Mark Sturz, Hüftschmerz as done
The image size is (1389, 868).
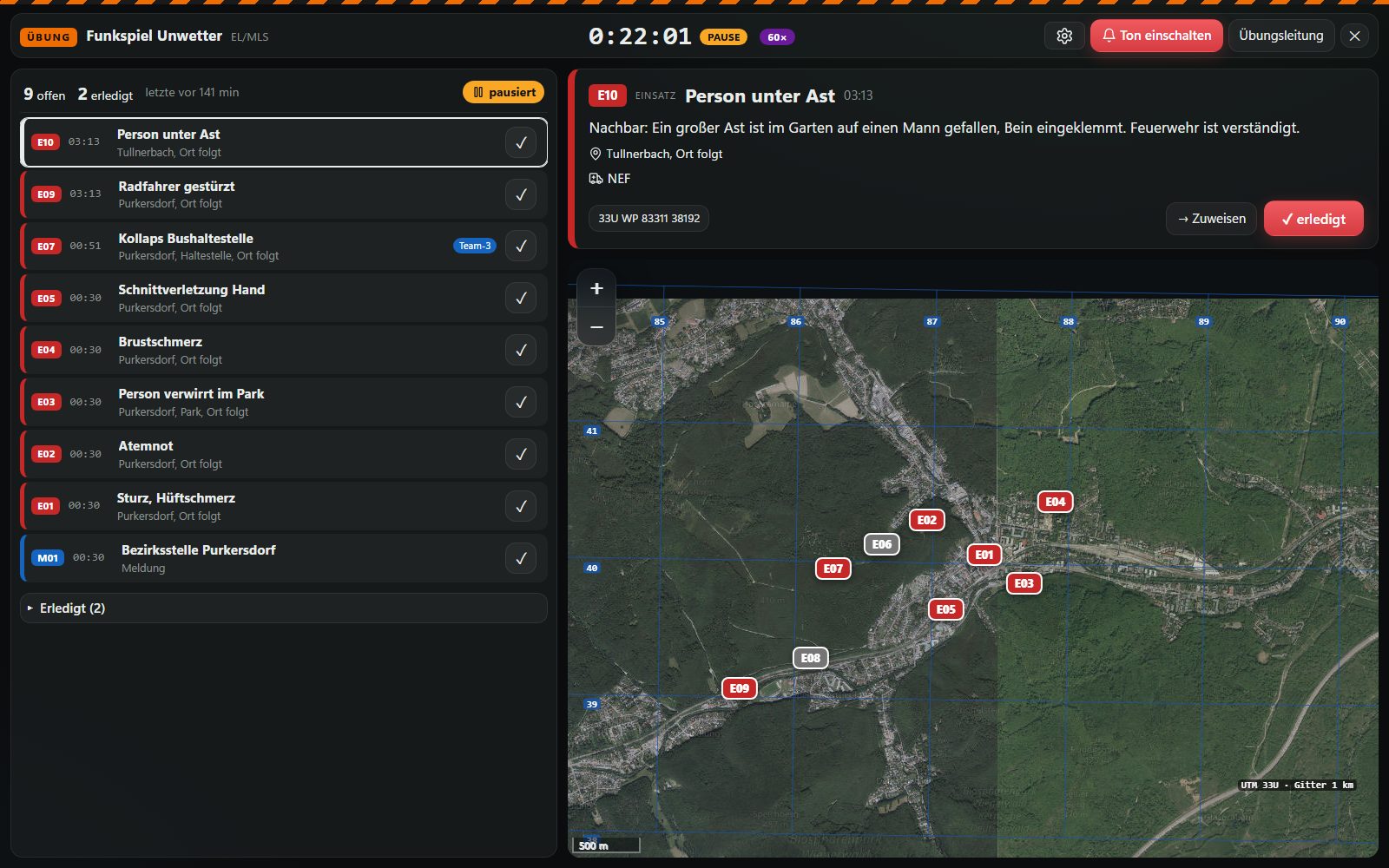[x=521, y=506]
